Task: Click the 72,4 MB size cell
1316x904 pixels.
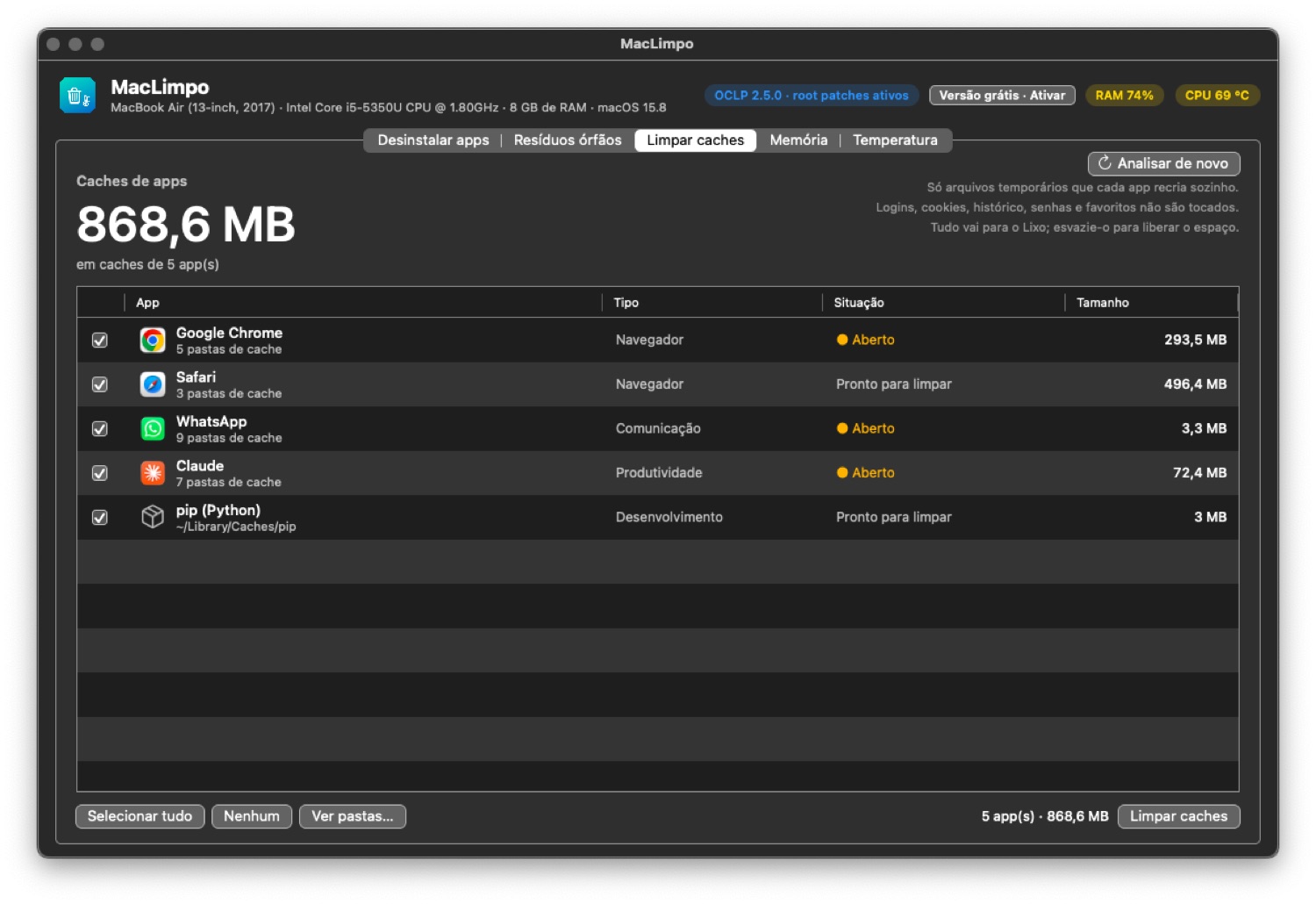Action: click(x=1199, y=473)
